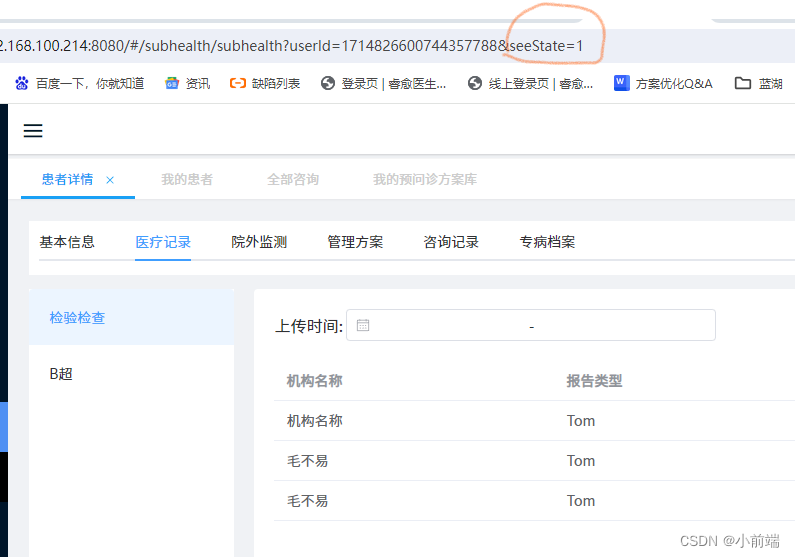Click the browser address bar URL
This screenshot has height=557, width=795.
pyautogui.click(x=291, y=46)
